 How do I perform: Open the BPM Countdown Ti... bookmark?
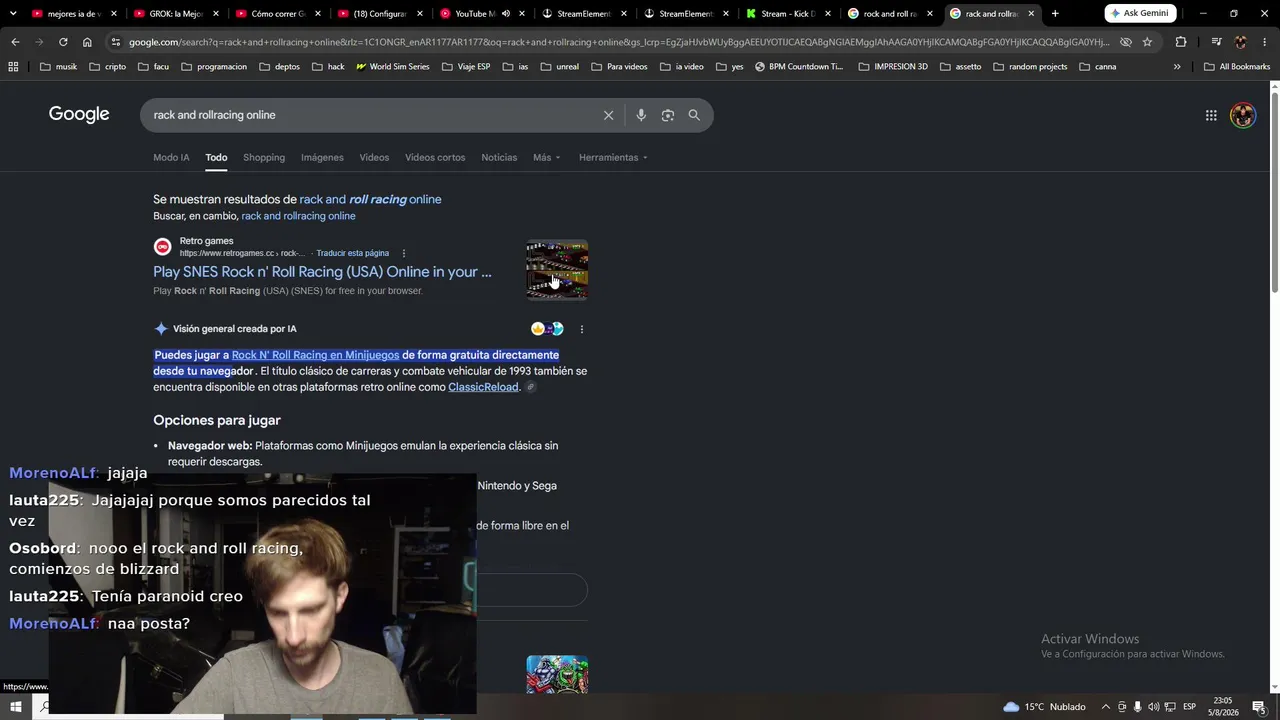pyautogui.click(x=799, y=66)
